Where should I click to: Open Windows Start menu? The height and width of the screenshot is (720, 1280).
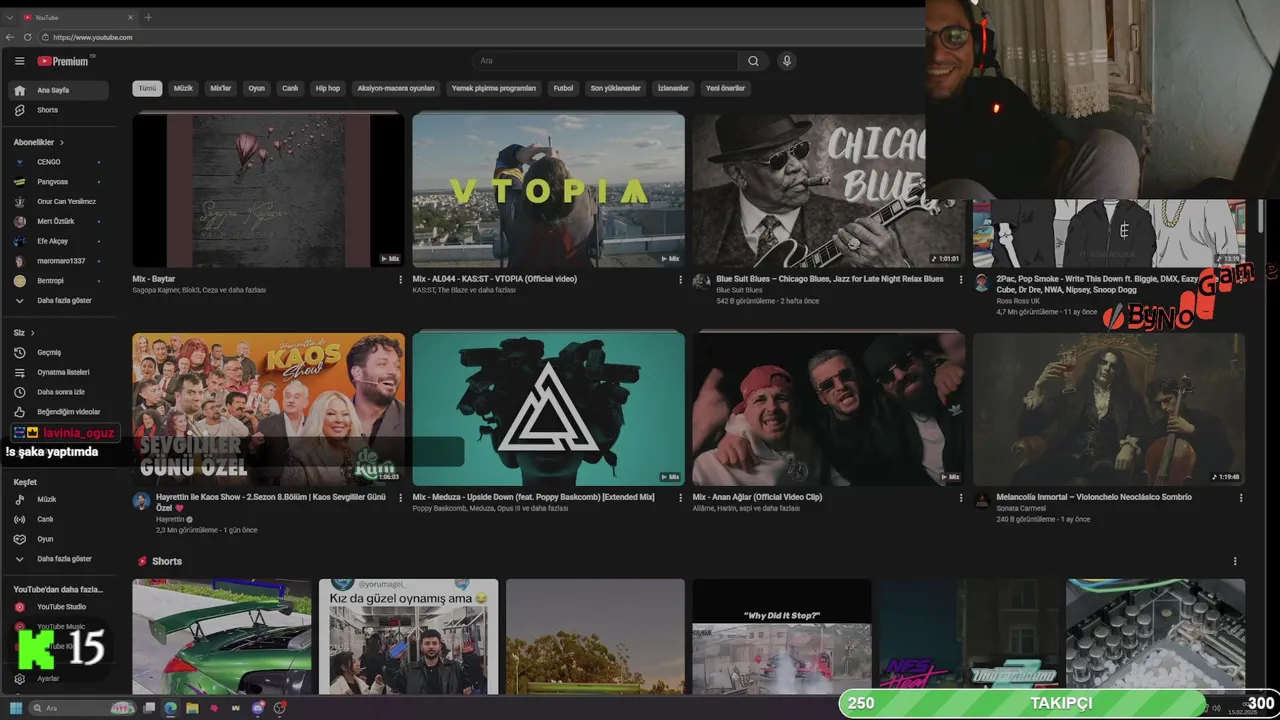16,708
